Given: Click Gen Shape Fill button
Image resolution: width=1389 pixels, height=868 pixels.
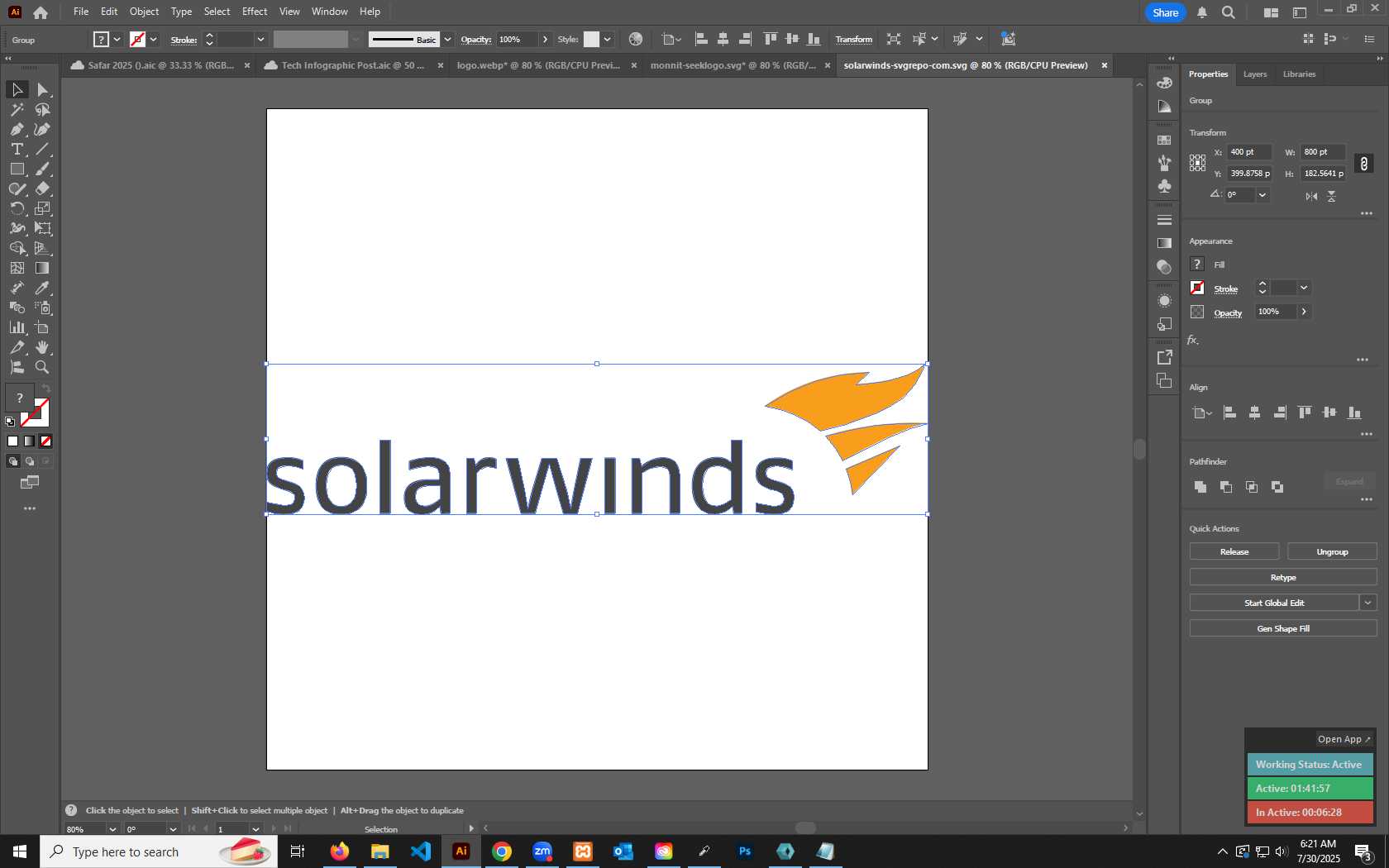Looking at the screenshot, I should click(1283, 628).
